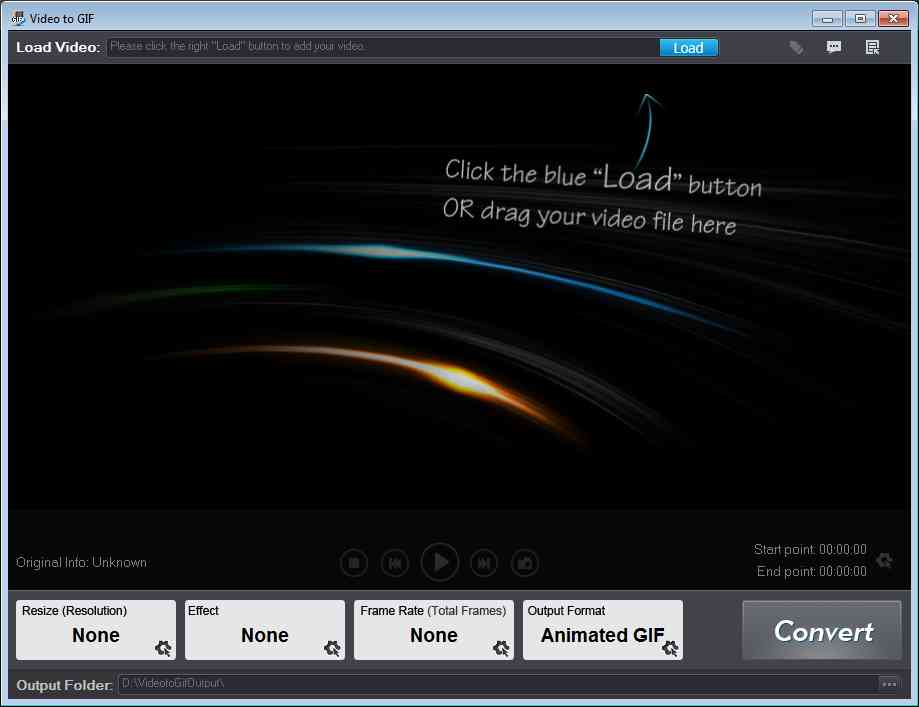Open Resize (Resolution) gear settings
919x707 pixels.
(x=163, y=648)
